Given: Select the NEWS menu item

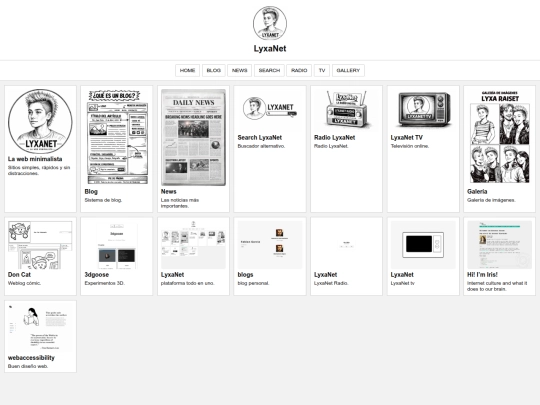Looking at the screenshot, I should (x=239, y=70).
